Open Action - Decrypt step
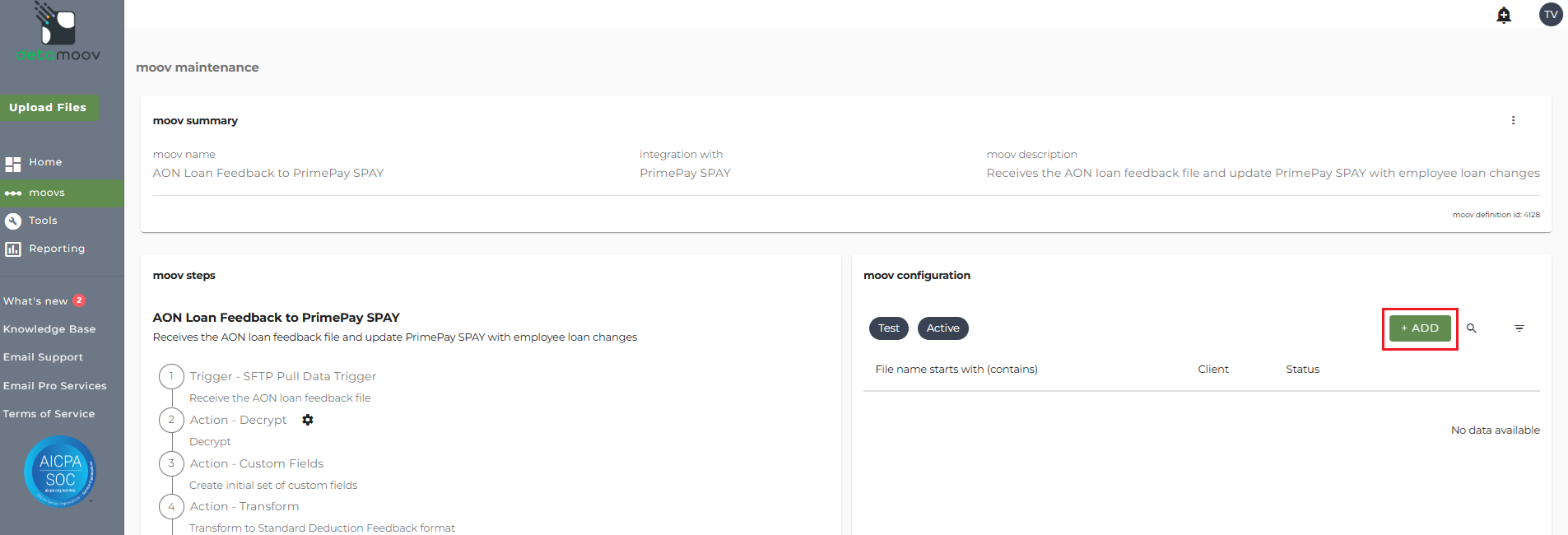Viewport: 1568px width, 535px height. coord(238,420)
